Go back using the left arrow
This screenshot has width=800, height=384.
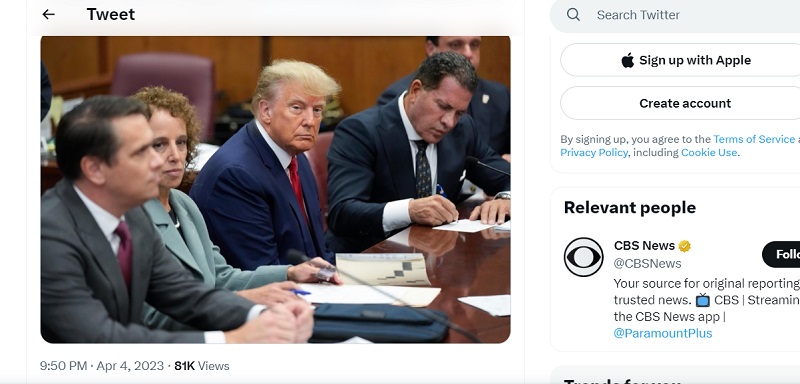48,14
